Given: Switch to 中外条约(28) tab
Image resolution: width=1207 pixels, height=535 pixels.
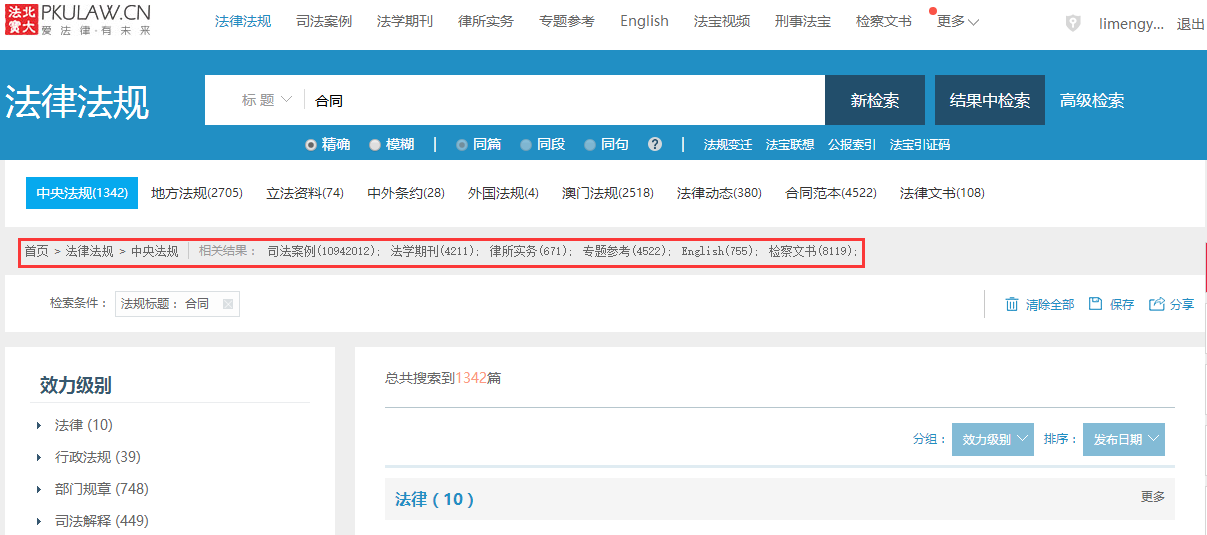Looking at the screenshot, I should pos(406,193).
